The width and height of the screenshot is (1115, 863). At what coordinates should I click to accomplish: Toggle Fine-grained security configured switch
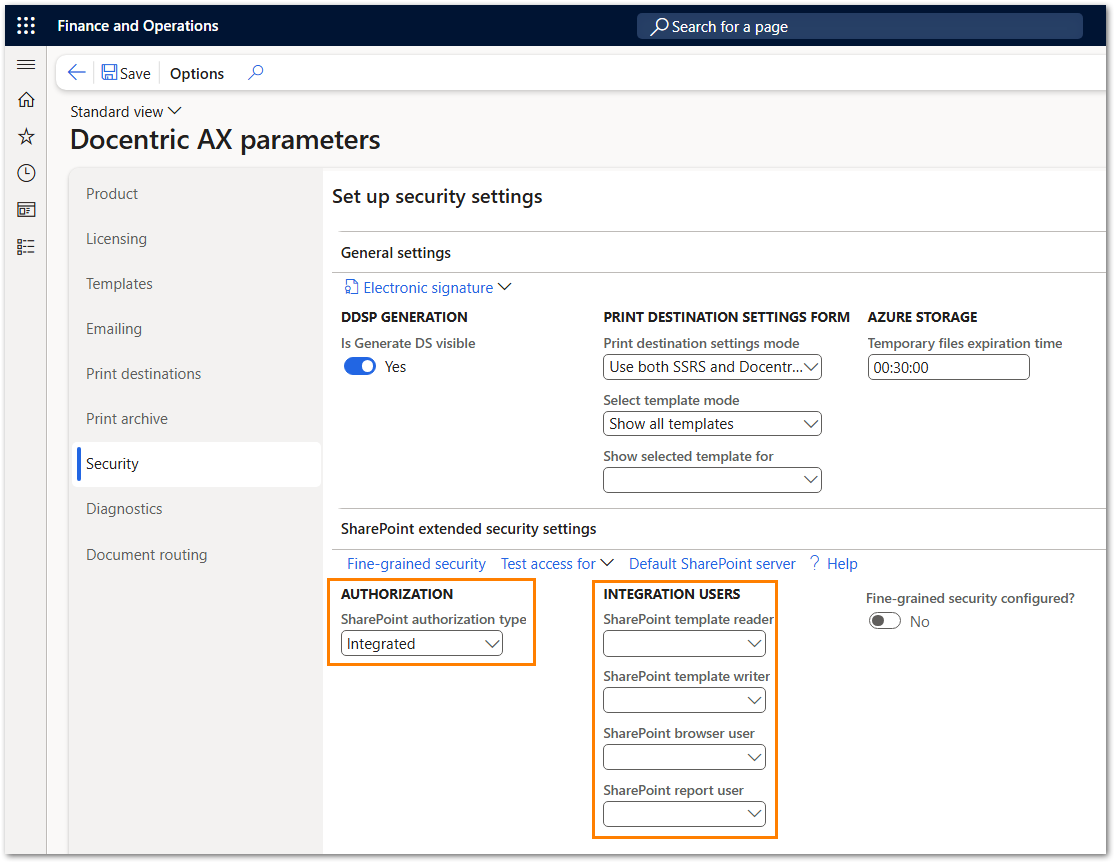[x=884, y=622]
